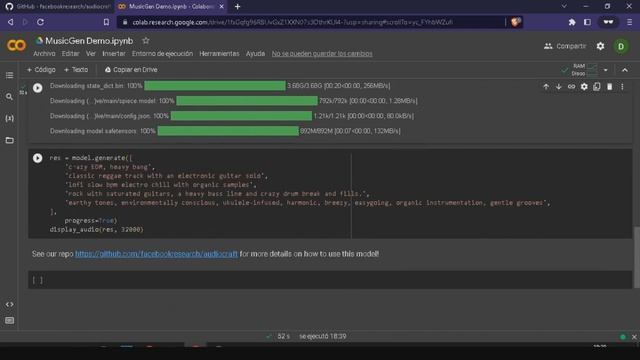Viewport: 640px width, 360px height.
Task: Click Copiar en Drive
Action: [x=131, y=70]
